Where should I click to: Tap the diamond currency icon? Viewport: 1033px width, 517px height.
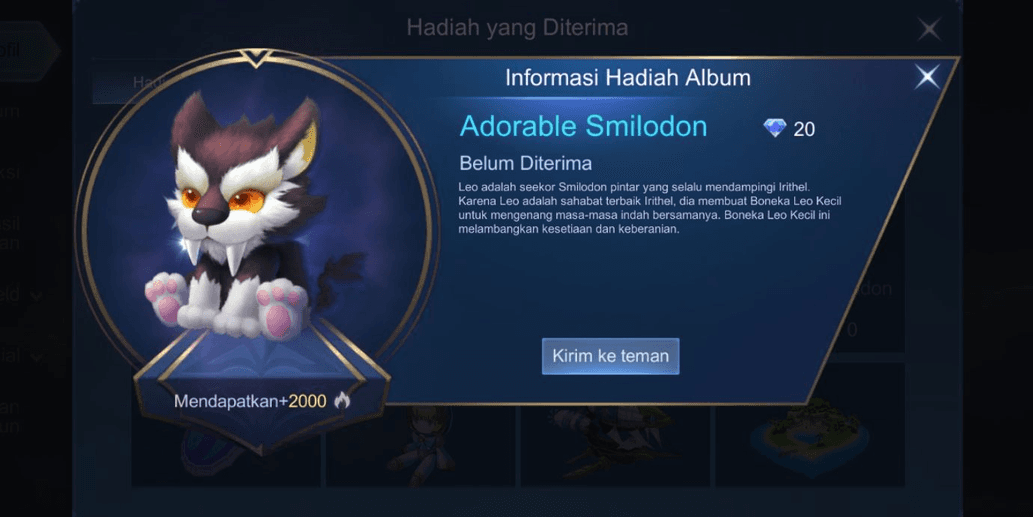[x=775, y=128]
